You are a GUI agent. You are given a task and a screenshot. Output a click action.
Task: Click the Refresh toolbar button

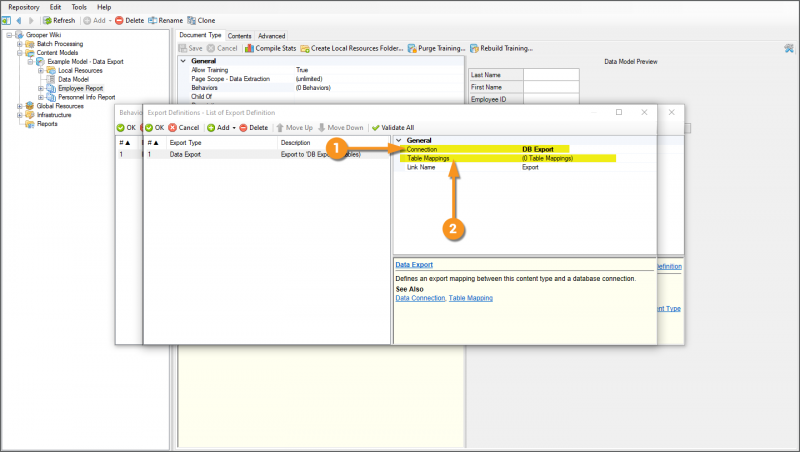[x=59, y=20]
